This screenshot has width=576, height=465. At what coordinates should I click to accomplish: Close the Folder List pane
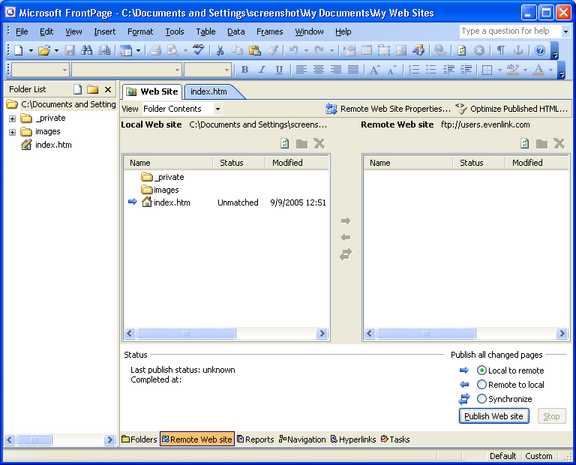(x=108, y=89)
